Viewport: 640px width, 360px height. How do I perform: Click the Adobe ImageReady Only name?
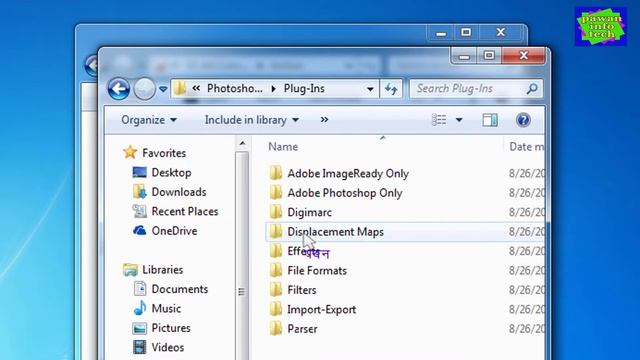348,173
